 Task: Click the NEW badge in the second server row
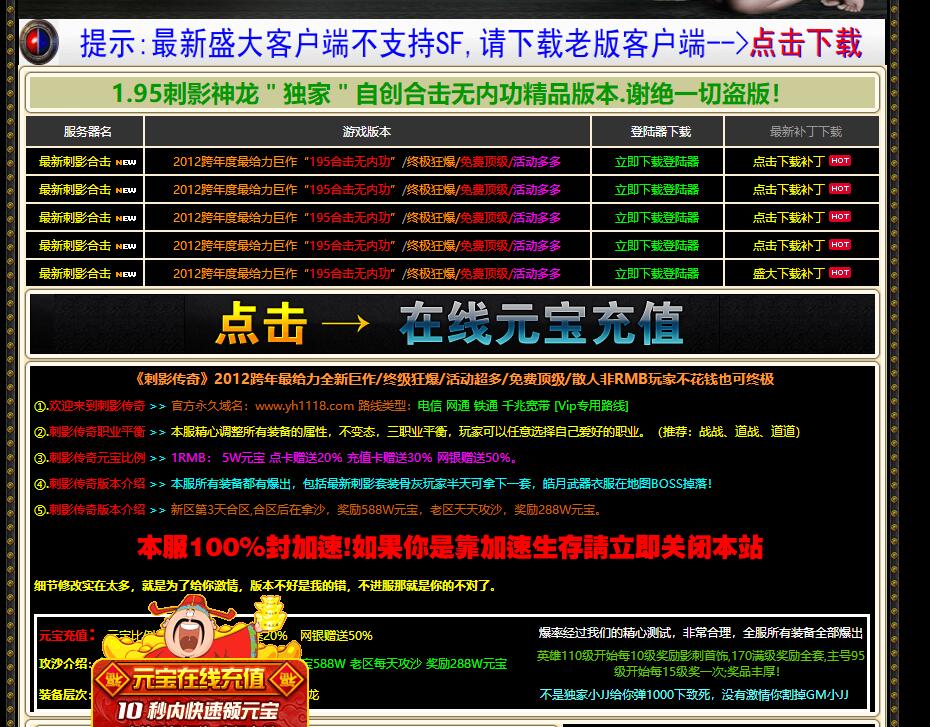point(126,190)
